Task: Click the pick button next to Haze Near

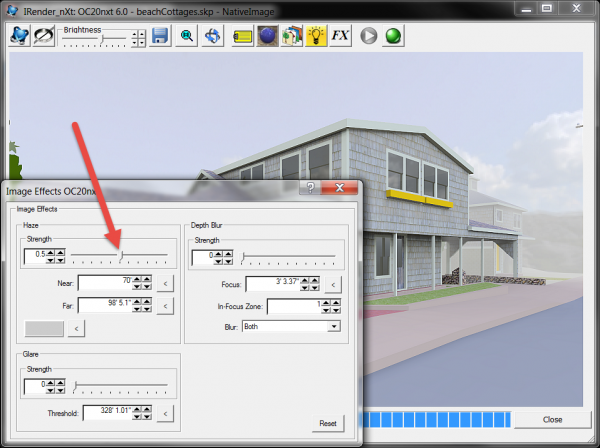Action: [168, 283]
